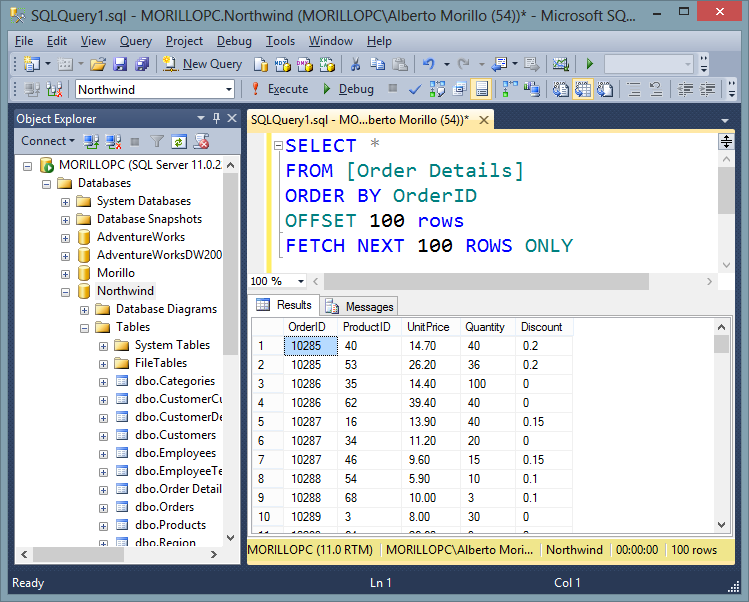Collapse the Tables folder
The height and width of the screenshot is (602, 749).
point(85,328)
